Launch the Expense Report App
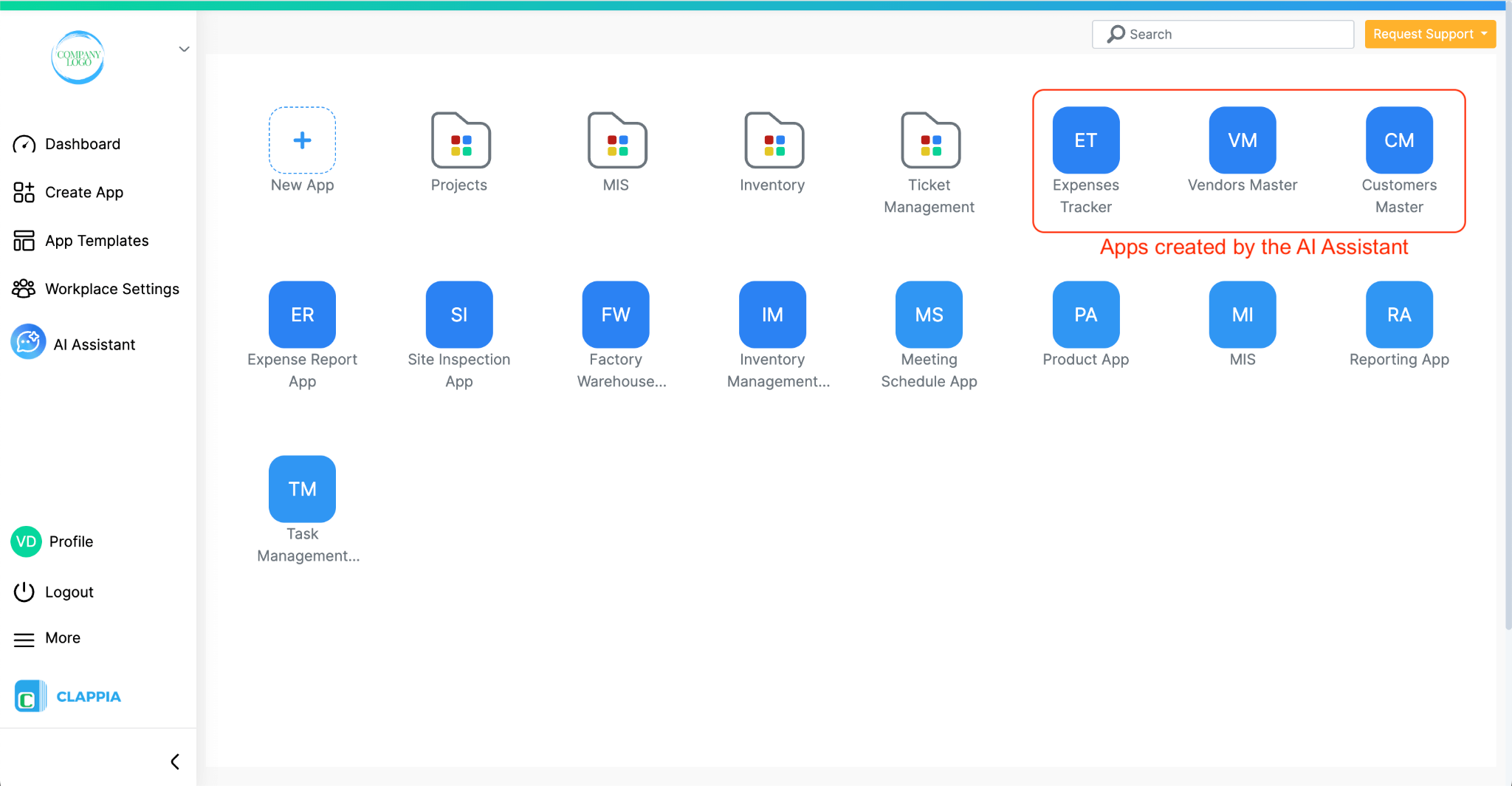1512x786 pixels. tap(302, 314)
